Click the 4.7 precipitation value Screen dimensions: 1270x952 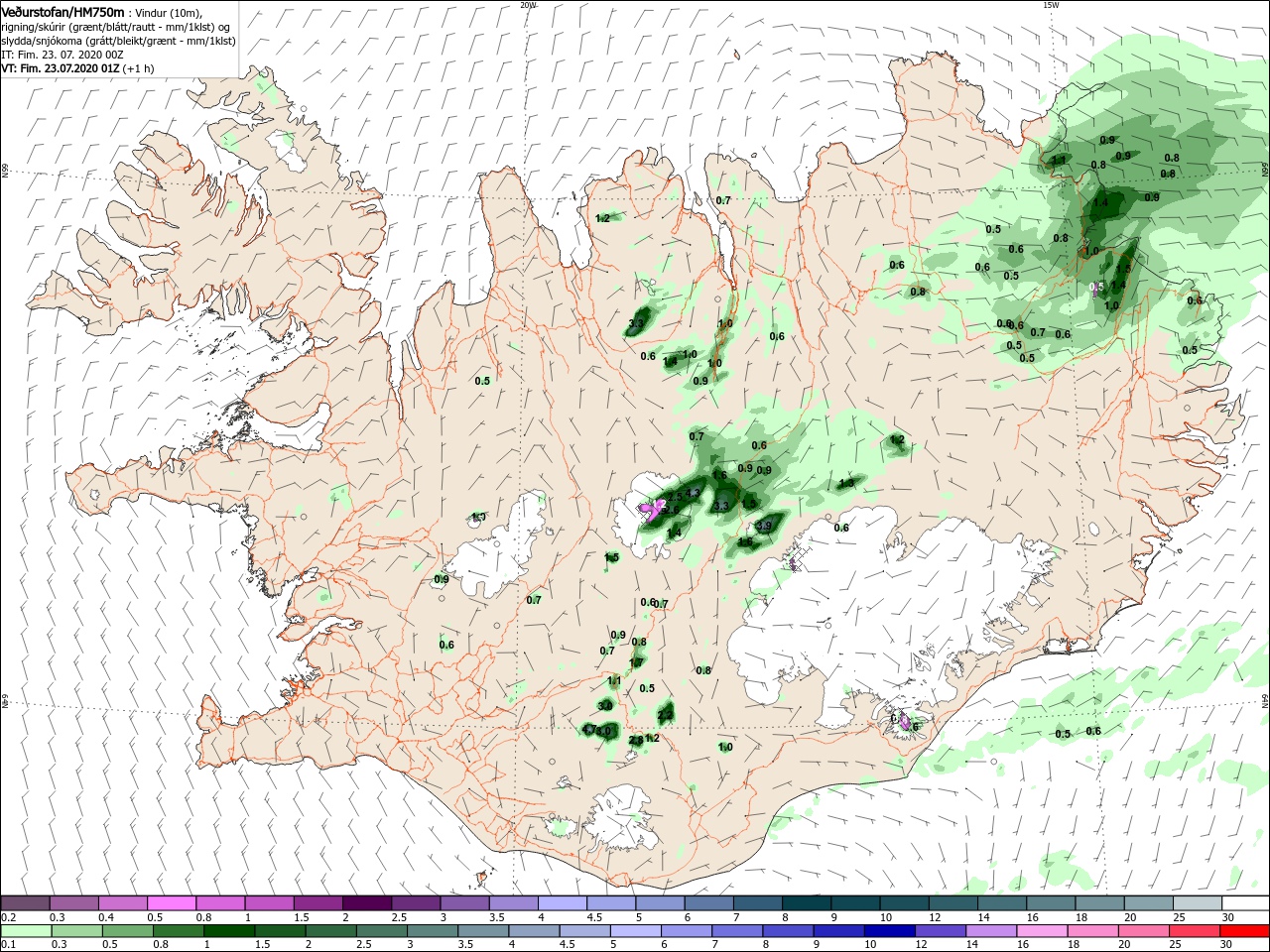coord(589,729)
